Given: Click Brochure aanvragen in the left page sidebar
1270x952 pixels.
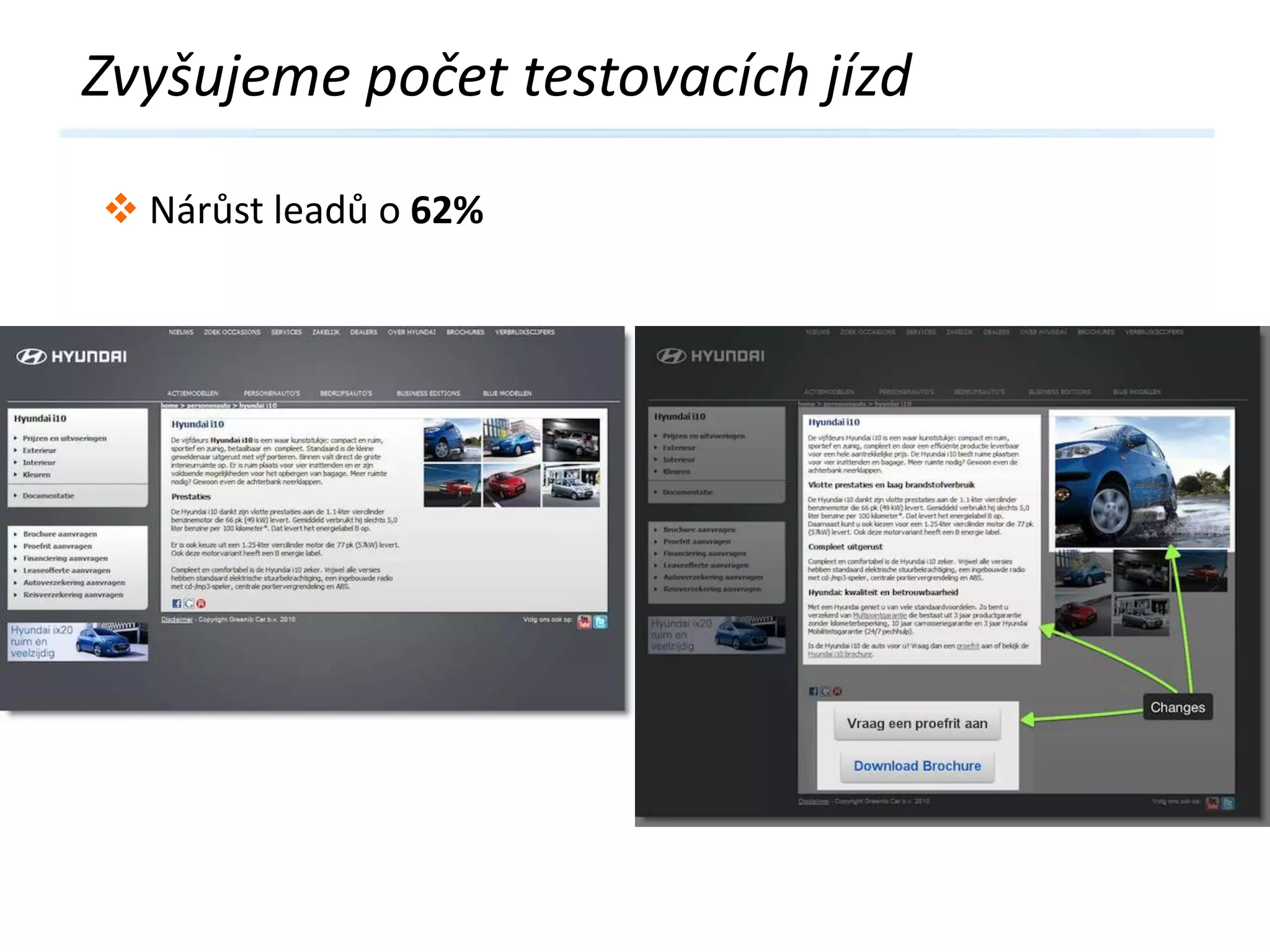Looking at the screenshot, I should (60, 534).
